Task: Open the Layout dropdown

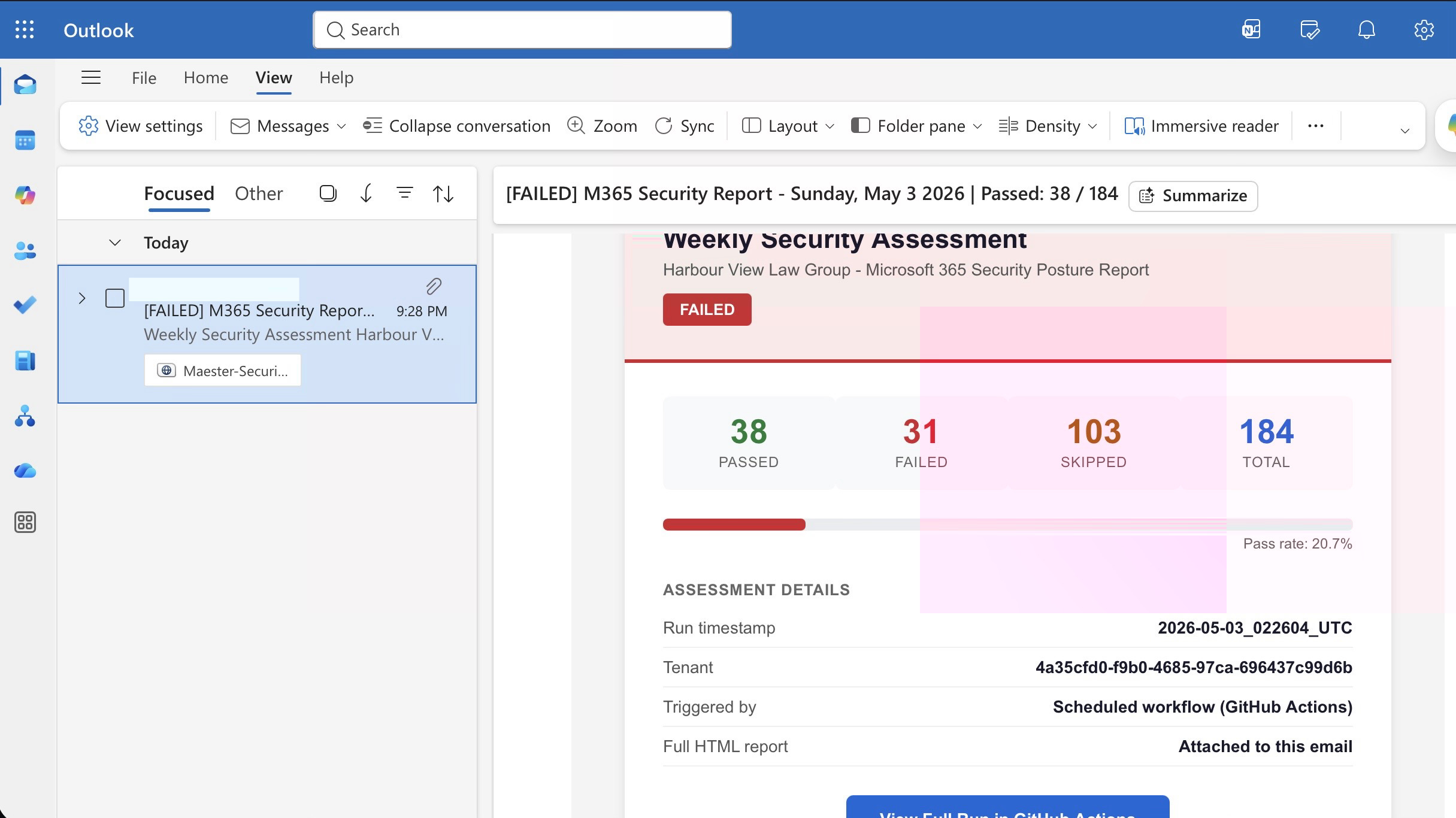Action: 788,126
